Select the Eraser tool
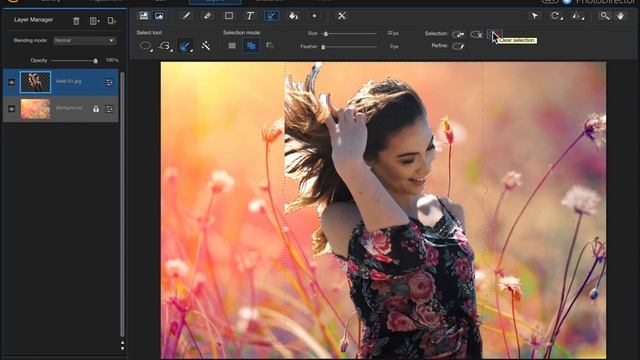Screen dimensions: 640x360 [x=207, y=16]
